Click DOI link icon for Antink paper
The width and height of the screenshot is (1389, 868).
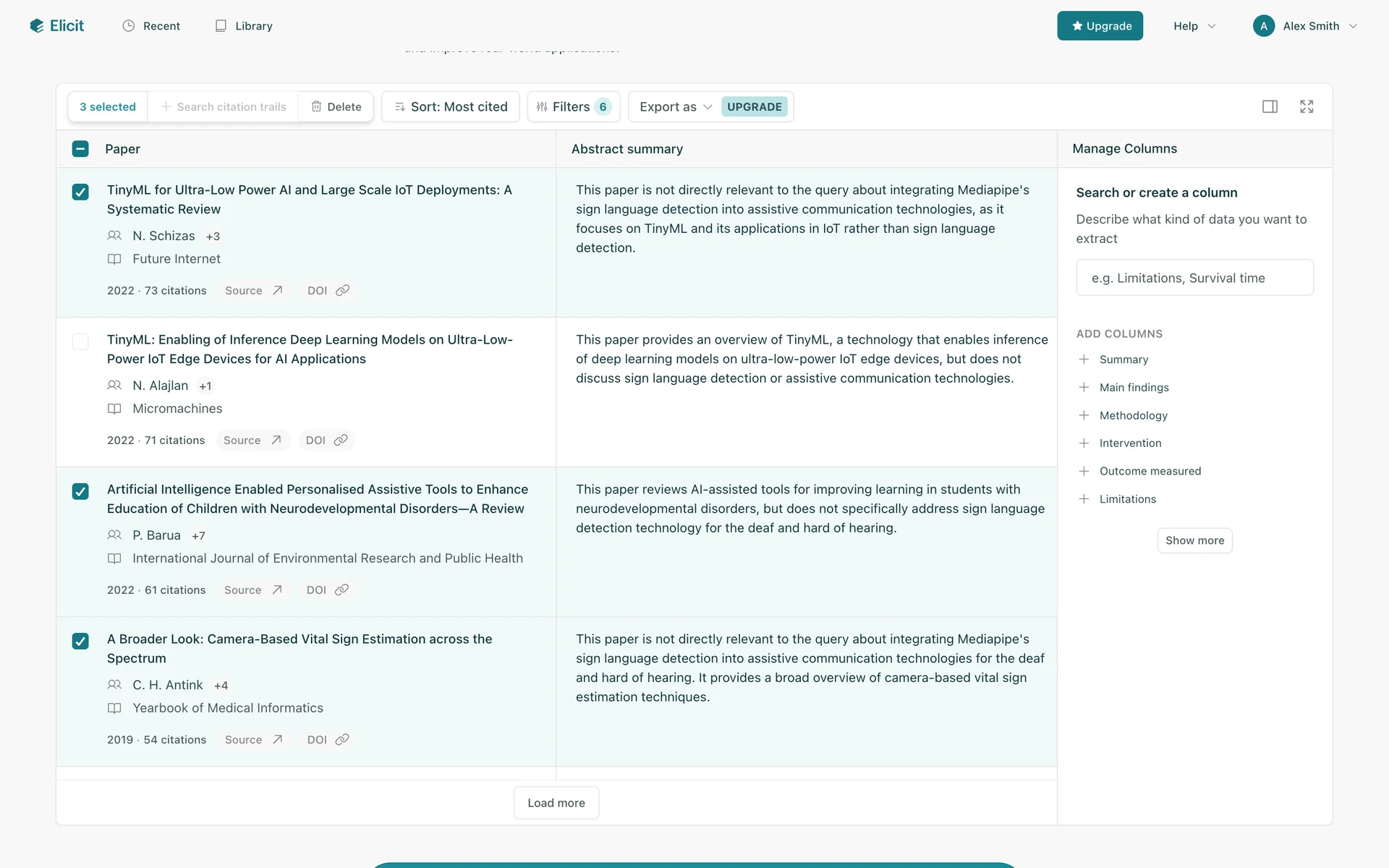(x=342, y=739)
